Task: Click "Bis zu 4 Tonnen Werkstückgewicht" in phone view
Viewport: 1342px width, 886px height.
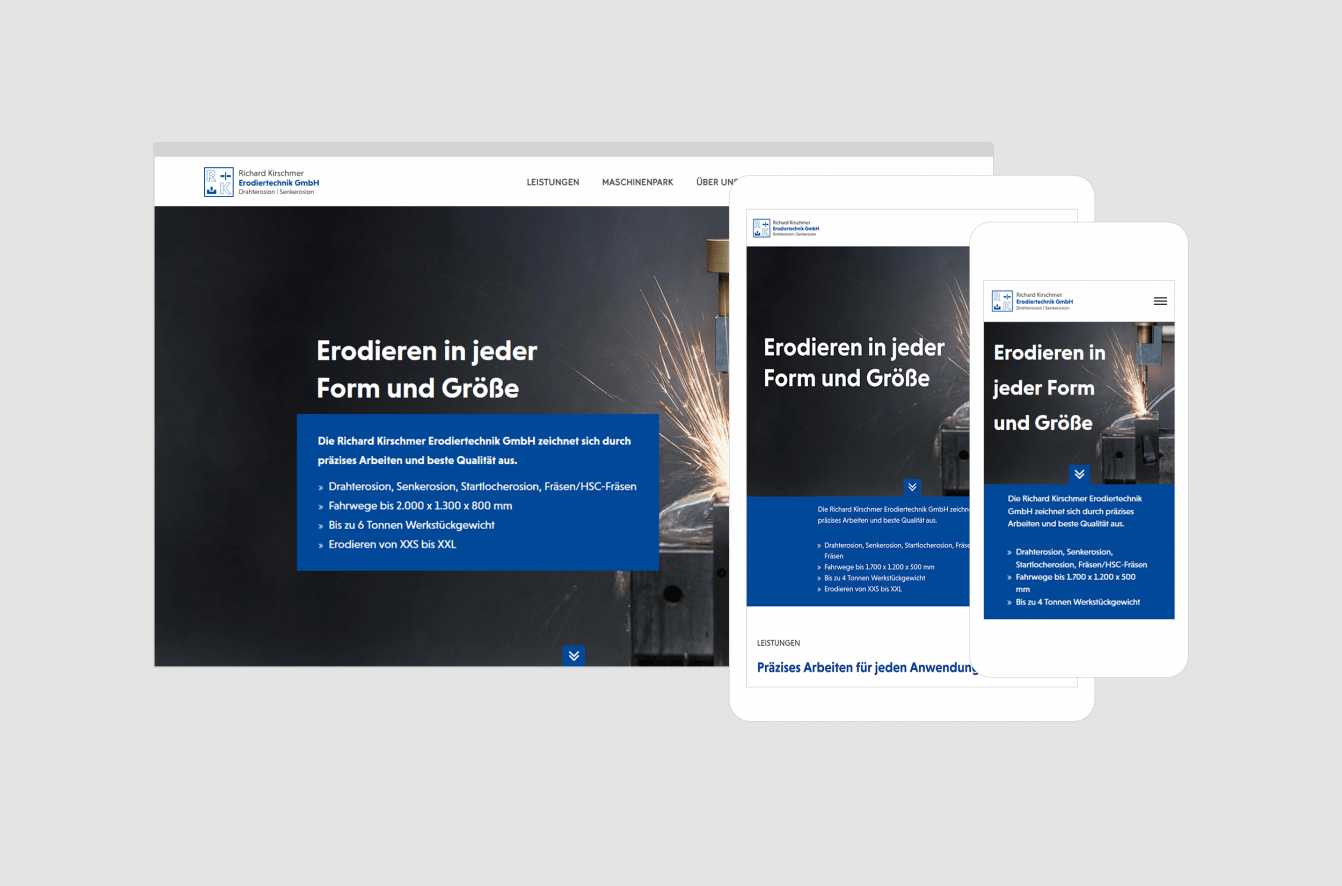Action: [1078, 602]
